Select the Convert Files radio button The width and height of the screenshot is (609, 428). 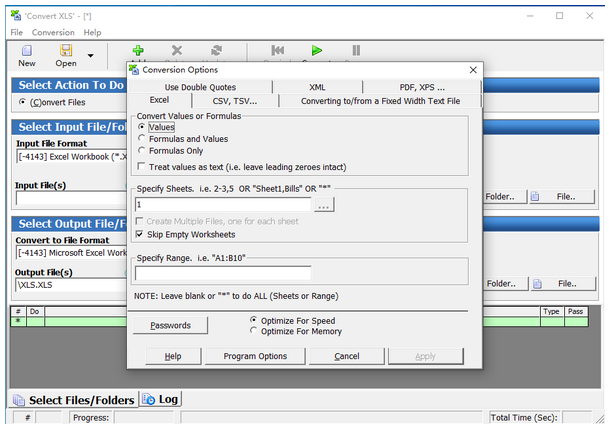coord(22,102)
